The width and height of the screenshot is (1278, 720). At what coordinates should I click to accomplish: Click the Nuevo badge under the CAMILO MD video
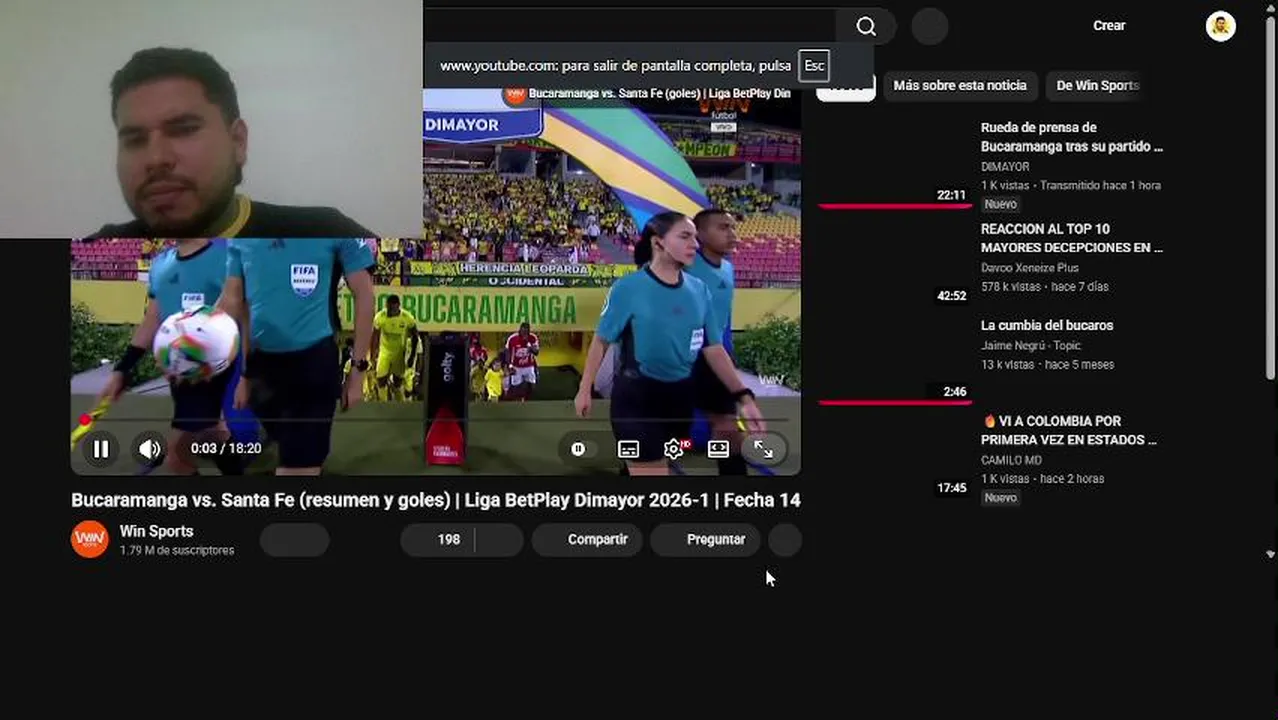click(1000, 498)
